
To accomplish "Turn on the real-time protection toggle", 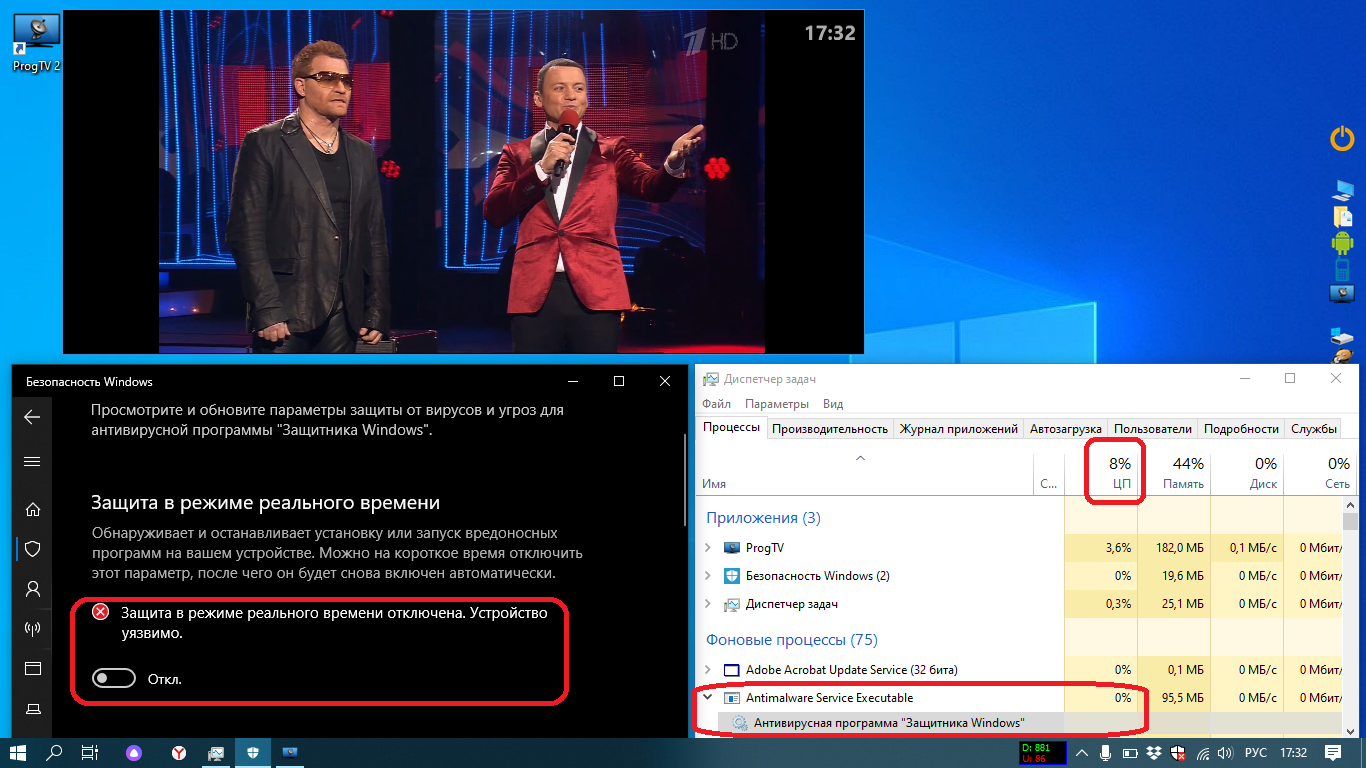I will tap(113, 679).
